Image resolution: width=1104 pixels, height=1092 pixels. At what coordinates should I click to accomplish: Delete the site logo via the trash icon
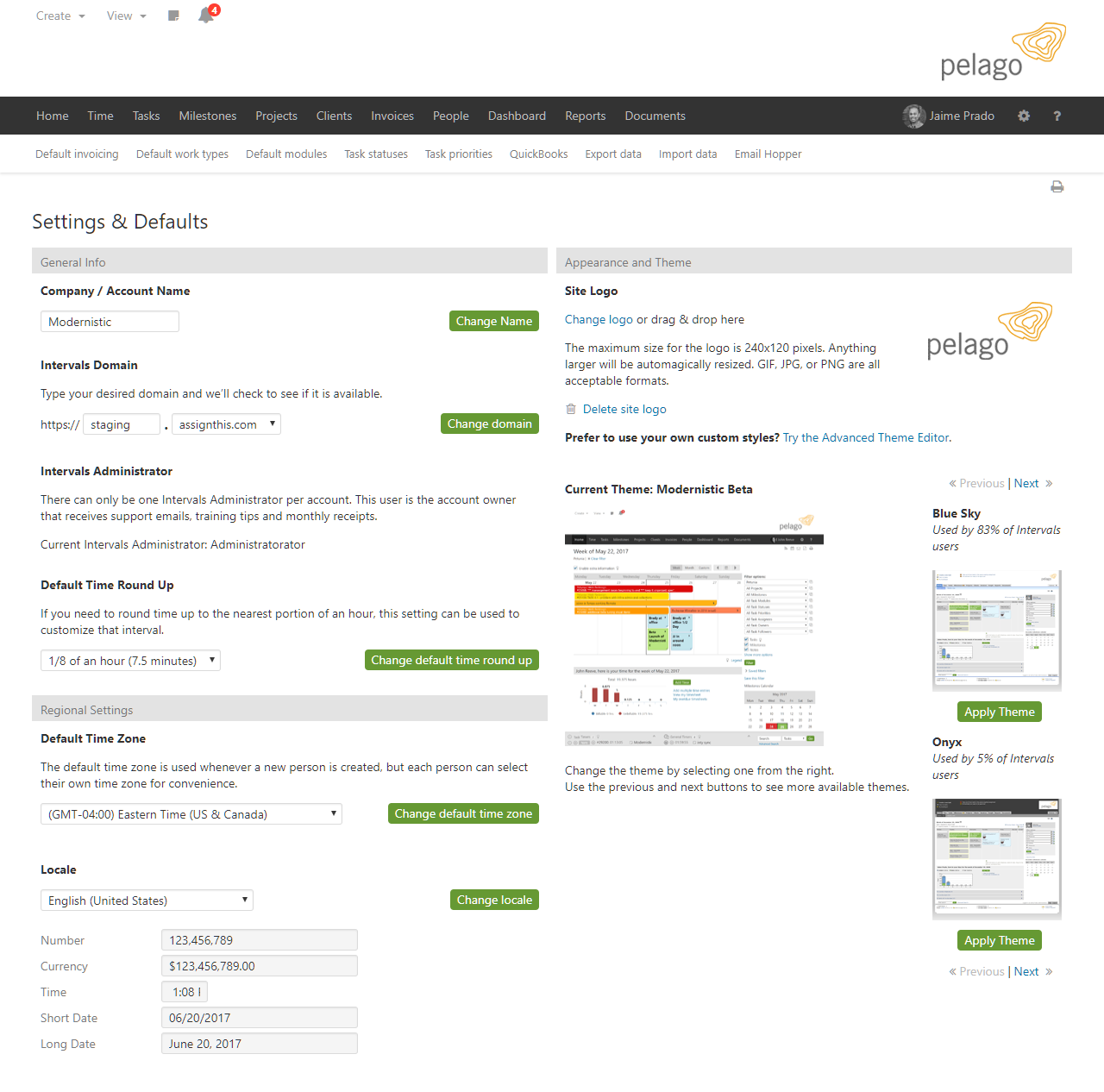[x=570, y=409]
